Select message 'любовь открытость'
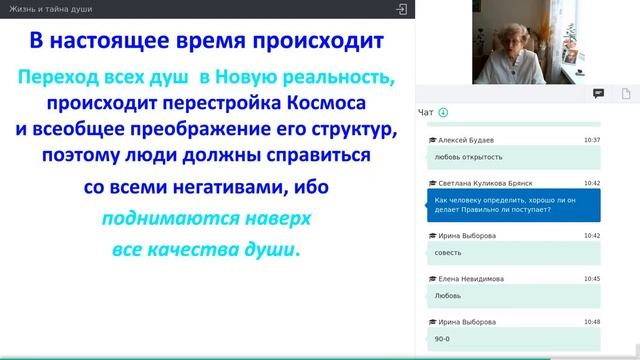This screenshot has height=360, width=640. 513,157
